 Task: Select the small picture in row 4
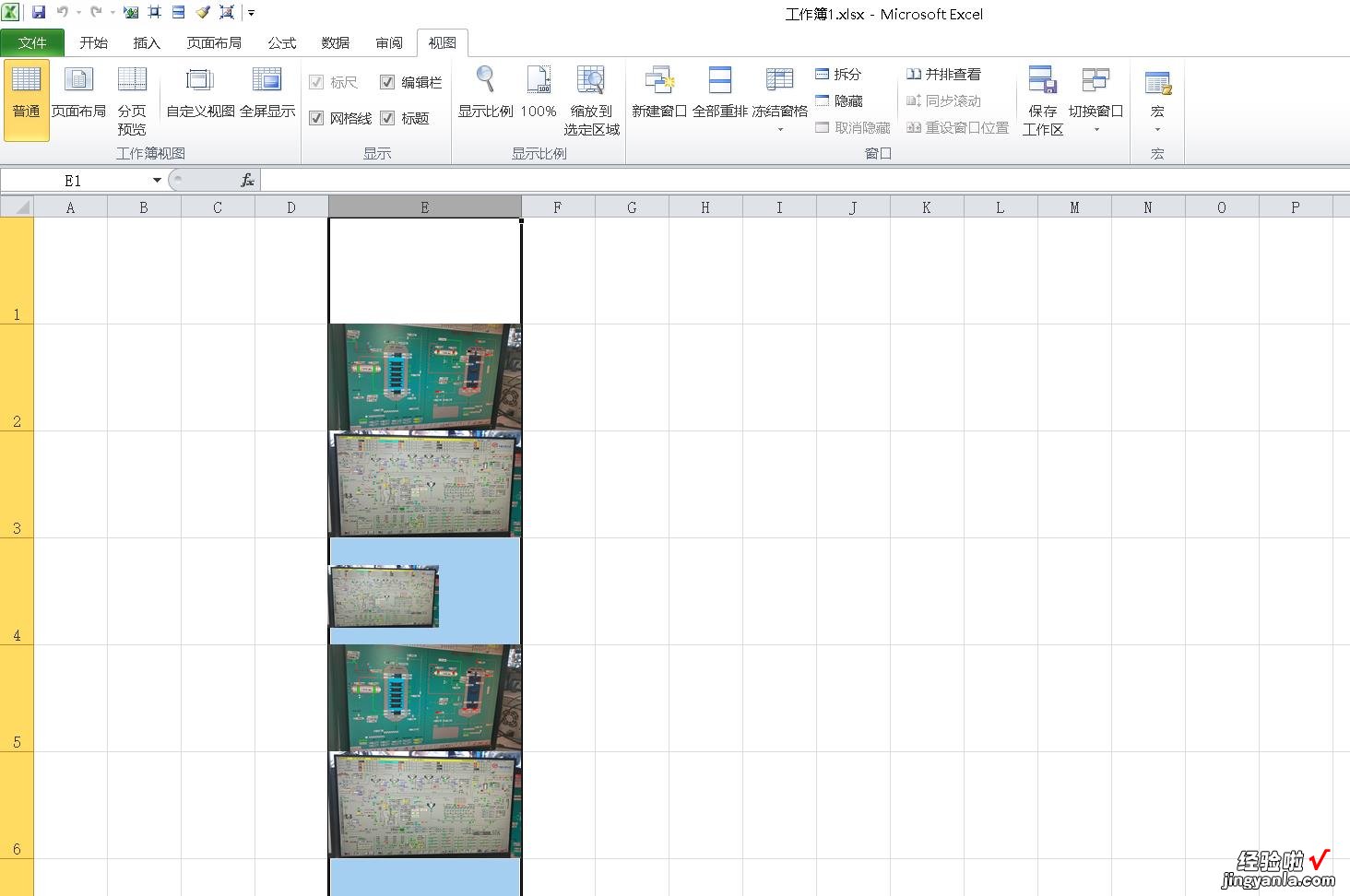point(384,596)
